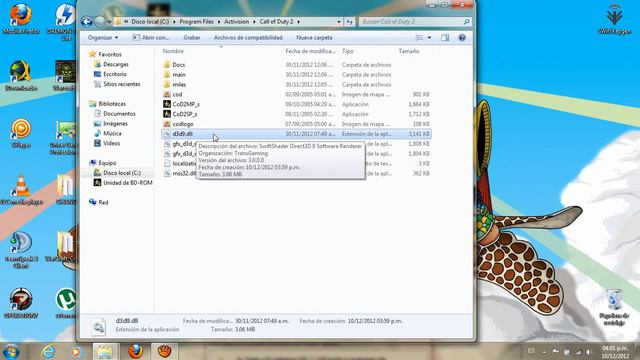Click the Firefox taskbar button

(x=135, y=351)
